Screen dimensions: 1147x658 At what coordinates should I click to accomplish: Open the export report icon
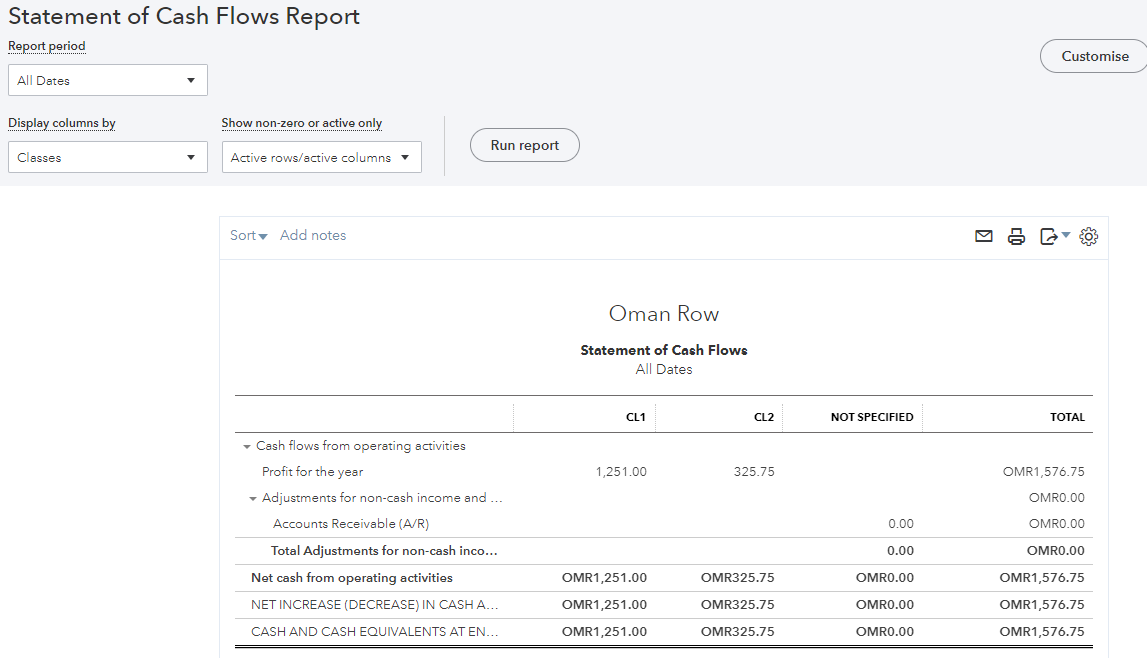(x=1048, y=237)
